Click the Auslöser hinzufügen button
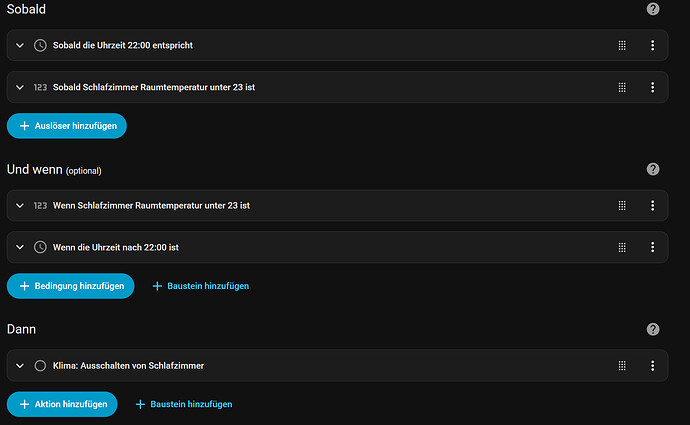Screen dimensions: 690x425 tap(67, 126)
